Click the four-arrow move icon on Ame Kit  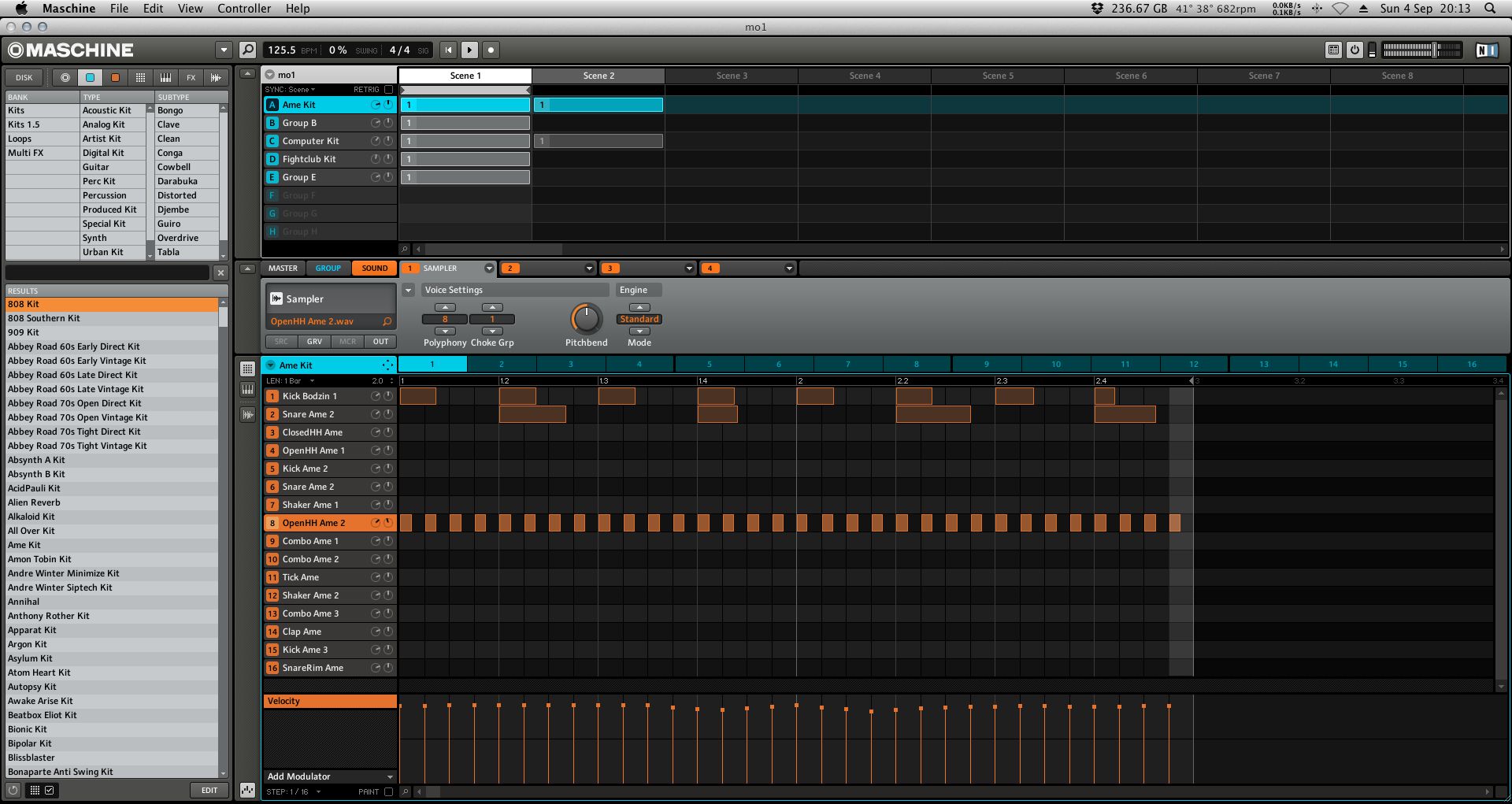pyautogui.click(x=387, y=365)
